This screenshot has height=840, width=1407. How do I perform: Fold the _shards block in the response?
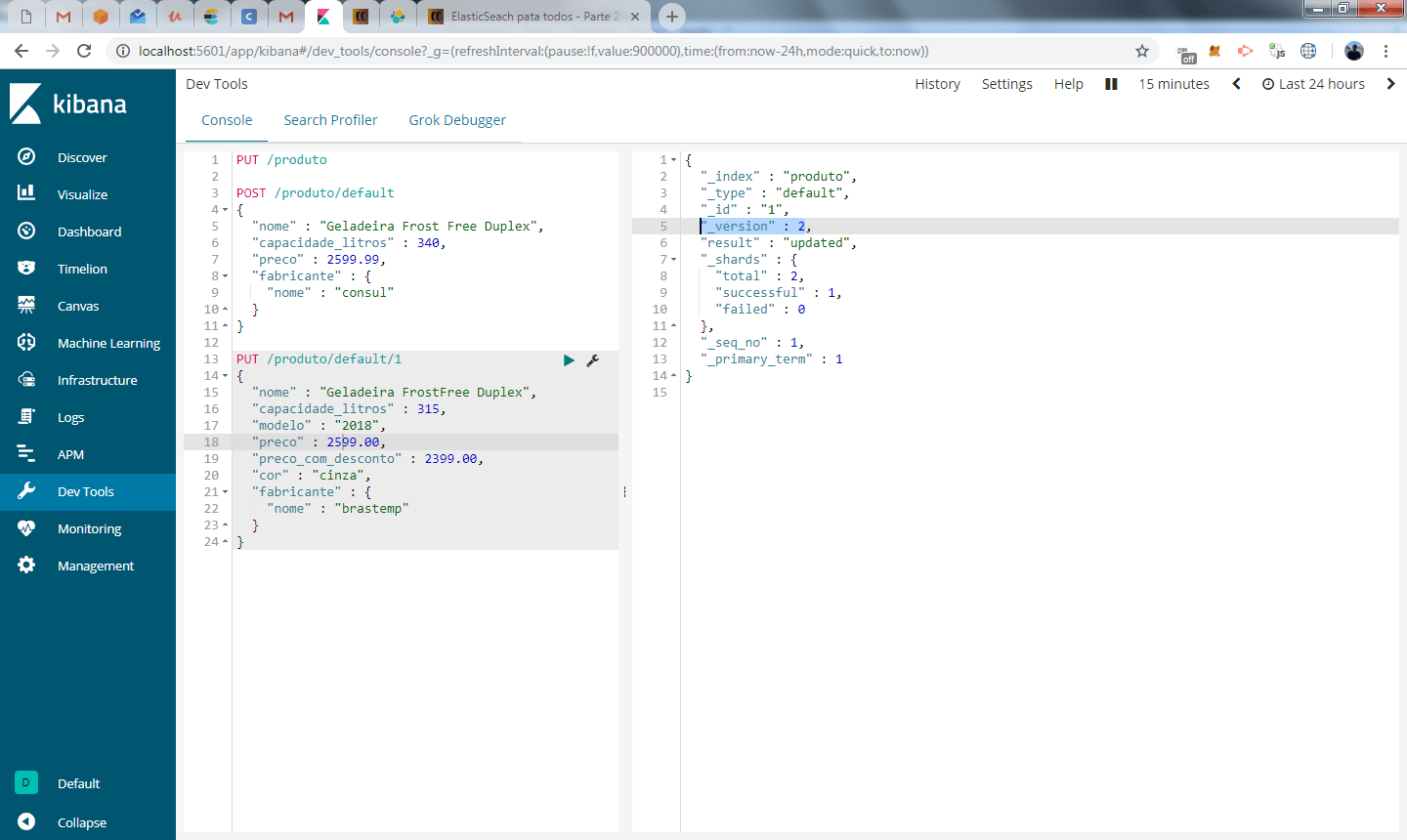pos(673,260)
